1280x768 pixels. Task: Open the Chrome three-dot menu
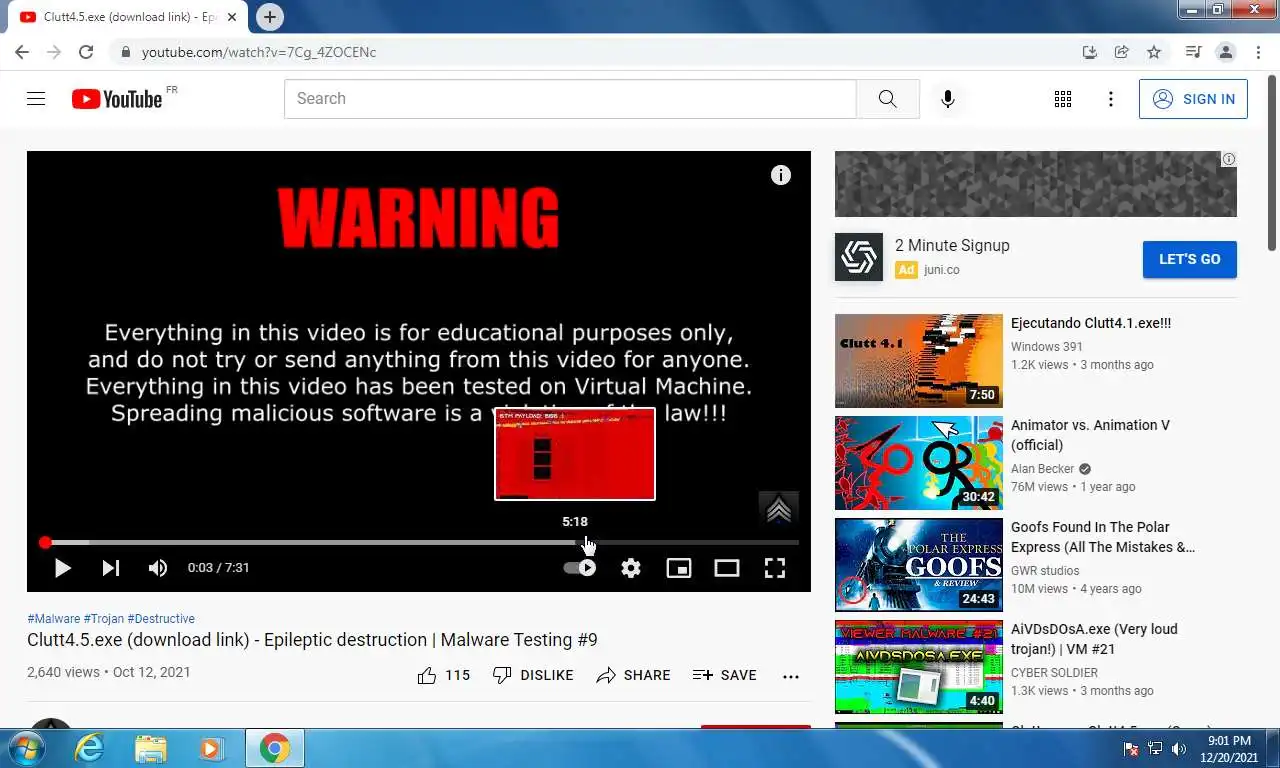click(x=1257, y=52)
